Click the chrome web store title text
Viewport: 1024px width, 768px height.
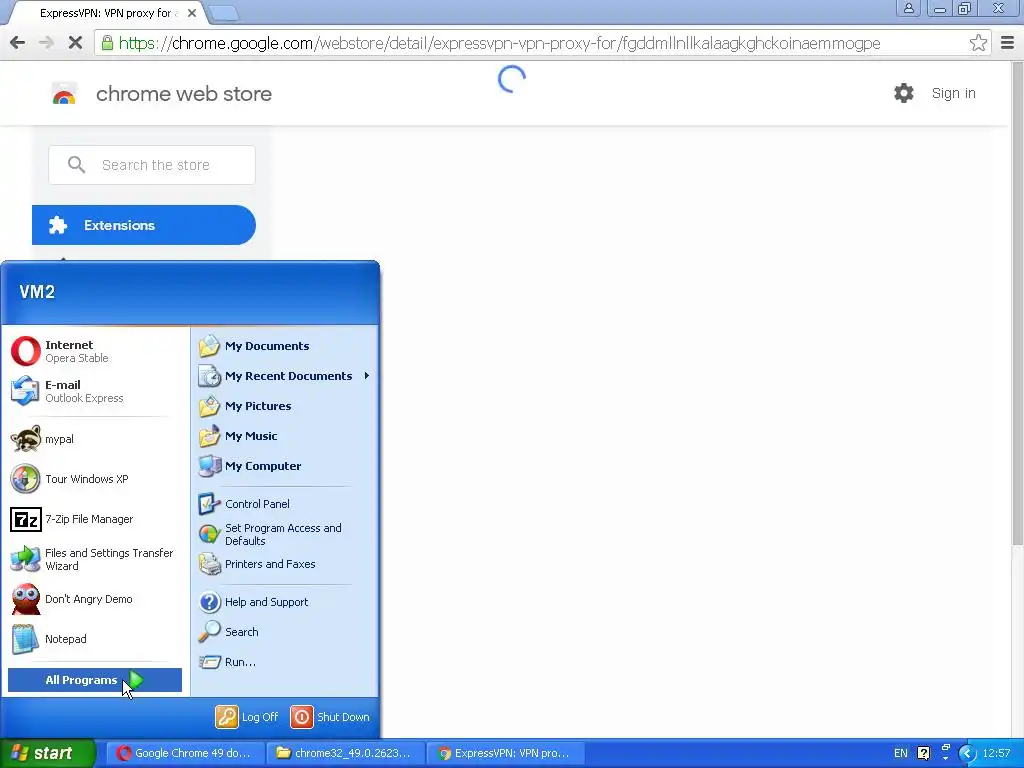184,94
